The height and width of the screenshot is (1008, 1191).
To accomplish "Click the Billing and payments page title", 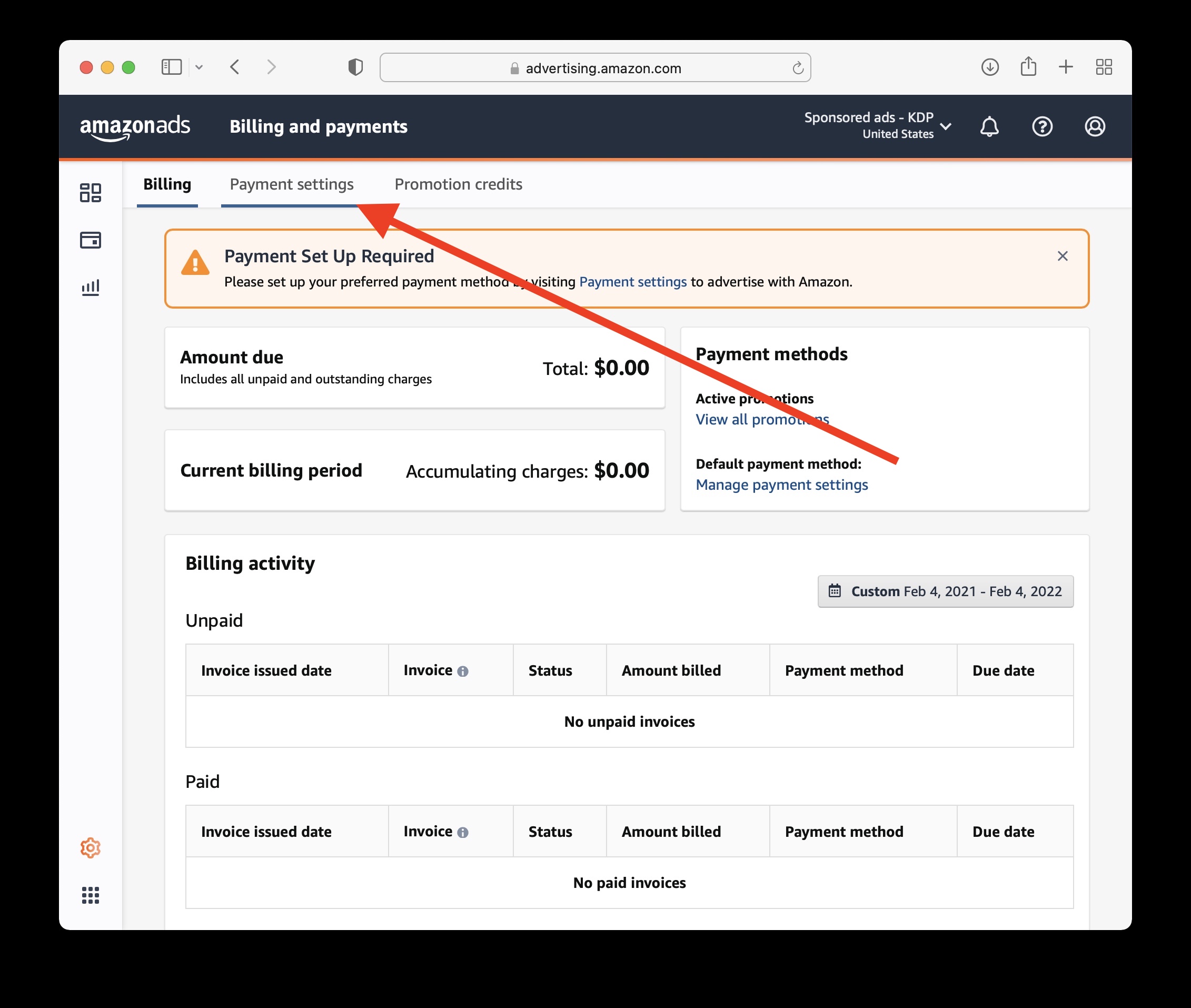I will [318, 126].
